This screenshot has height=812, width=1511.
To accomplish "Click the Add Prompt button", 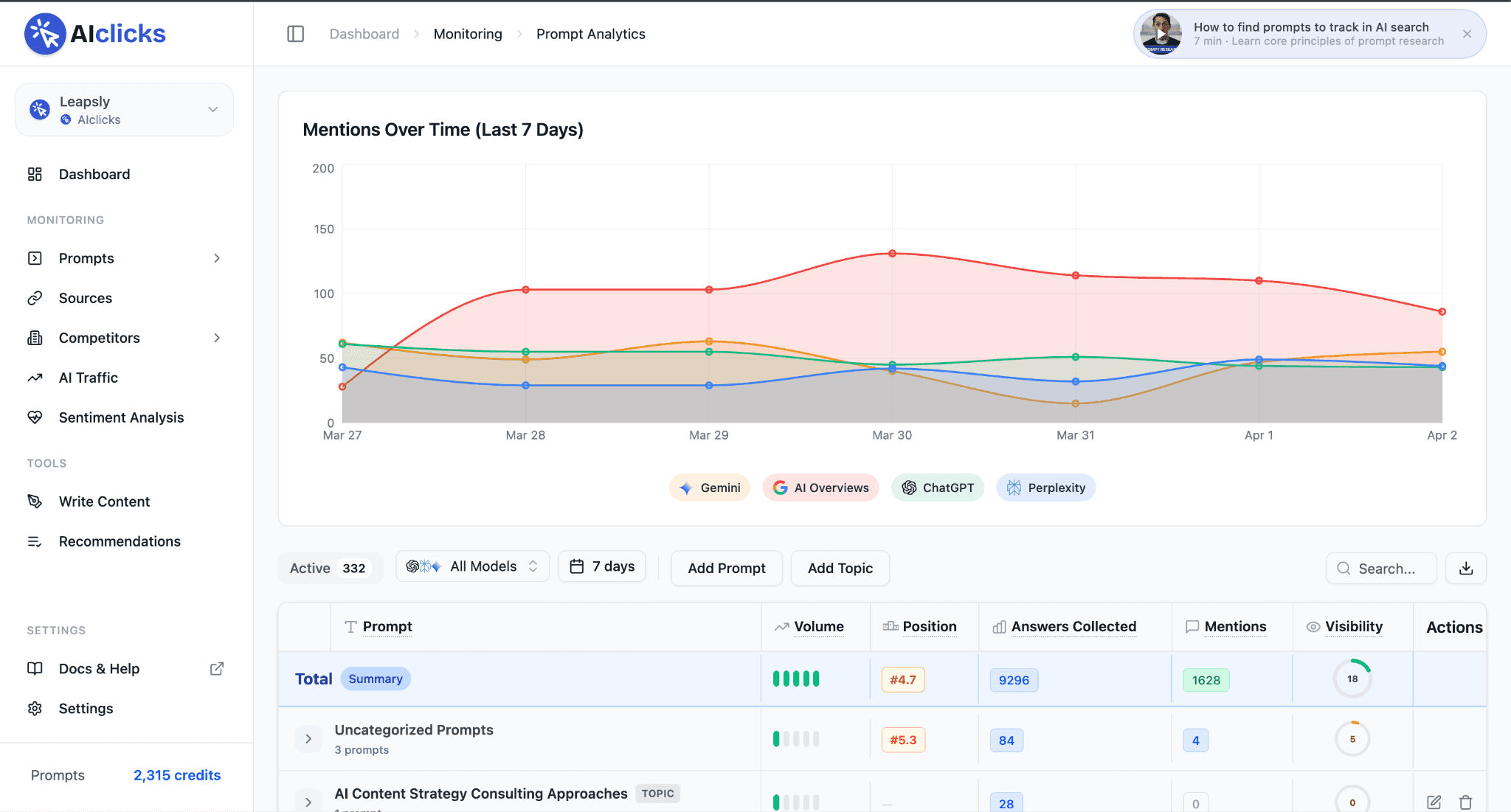I will [726, 568].
